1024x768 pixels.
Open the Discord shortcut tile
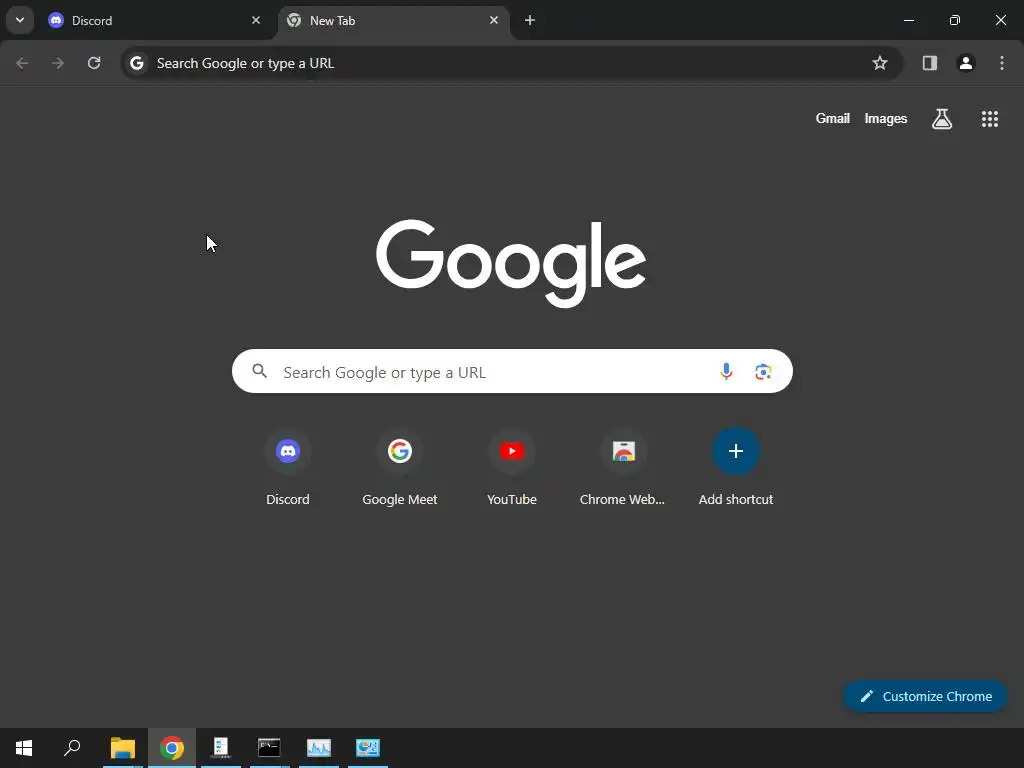(288, 468)
